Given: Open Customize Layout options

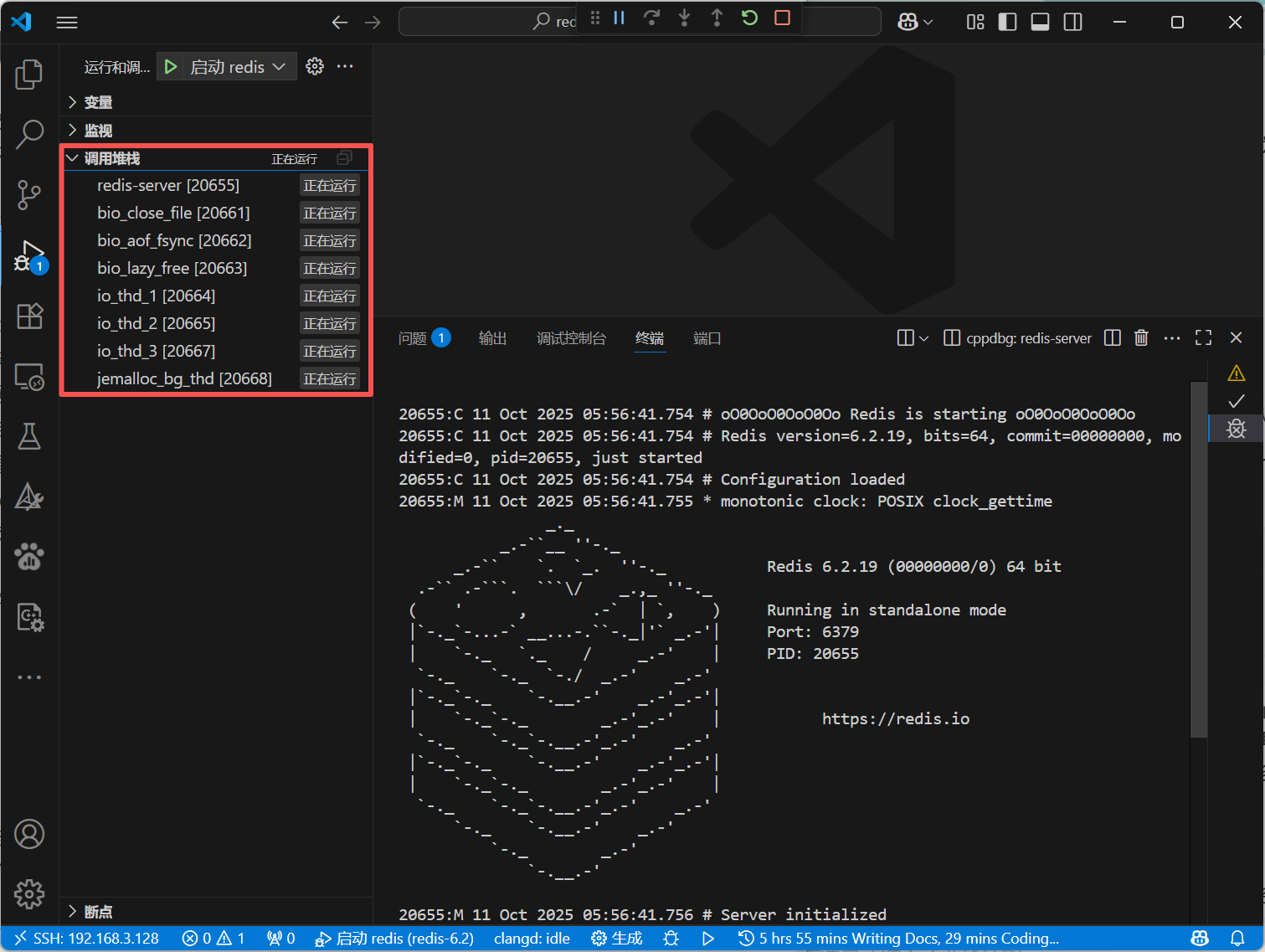Looking at the screenshot, I should tap(975, 22).
